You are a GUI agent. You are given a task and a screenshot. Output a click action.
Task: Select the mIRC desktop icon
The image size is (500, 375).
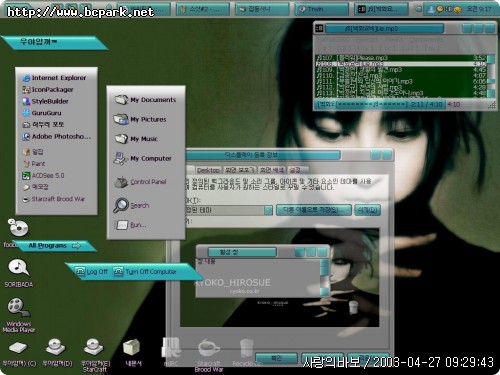click(171, 352)
